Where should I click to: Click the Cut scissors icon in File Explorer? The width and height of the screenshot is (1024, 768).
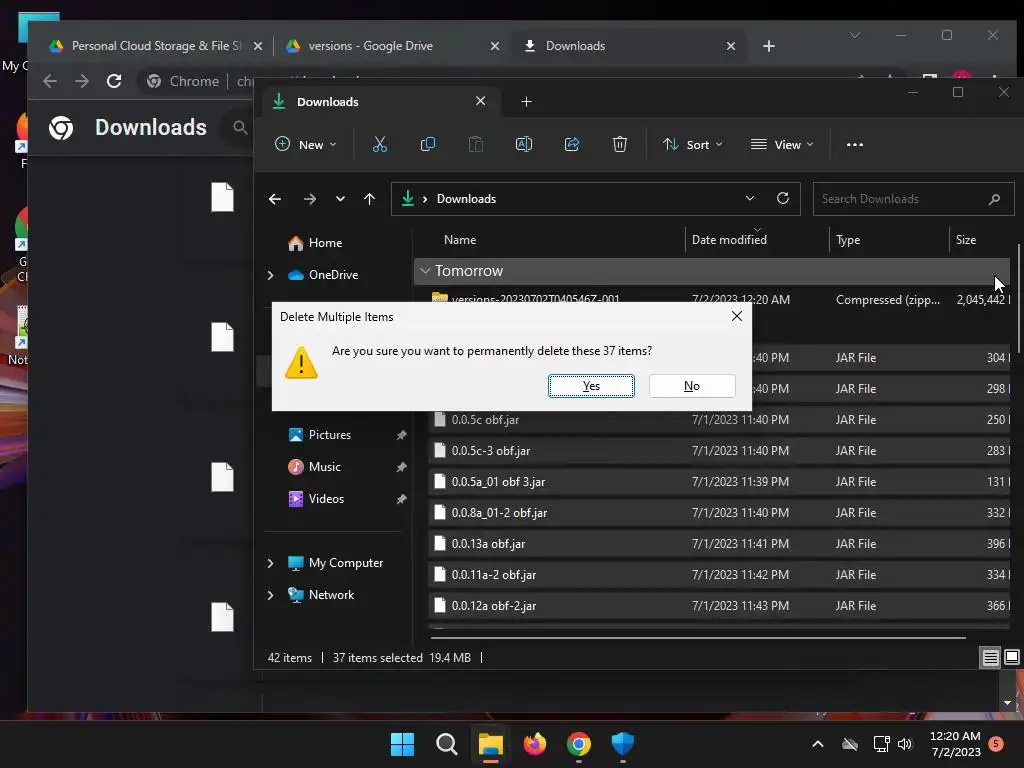pyautogui.click(x=379, y=144)
